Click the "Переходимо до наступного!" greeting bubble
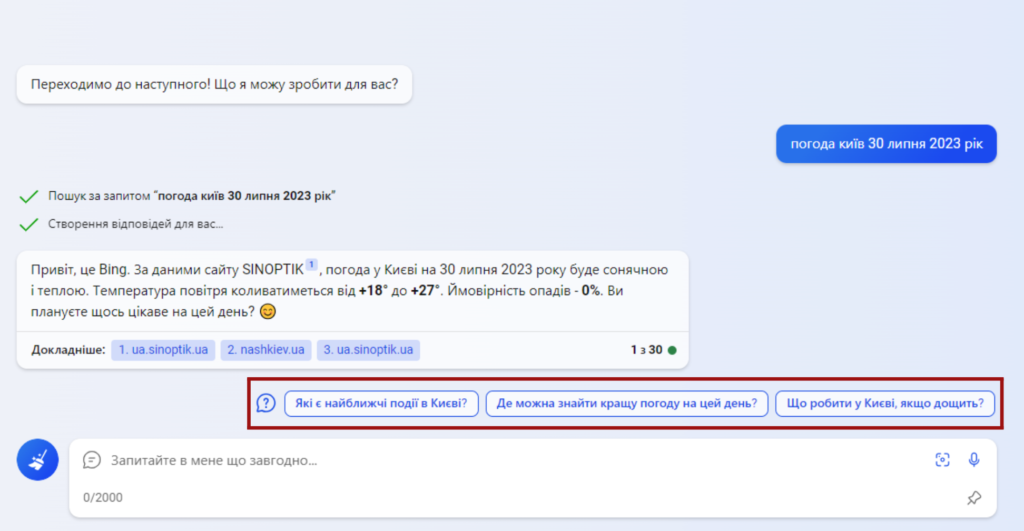The width and height of the screenshot is (1024, 531). point(214,85)
